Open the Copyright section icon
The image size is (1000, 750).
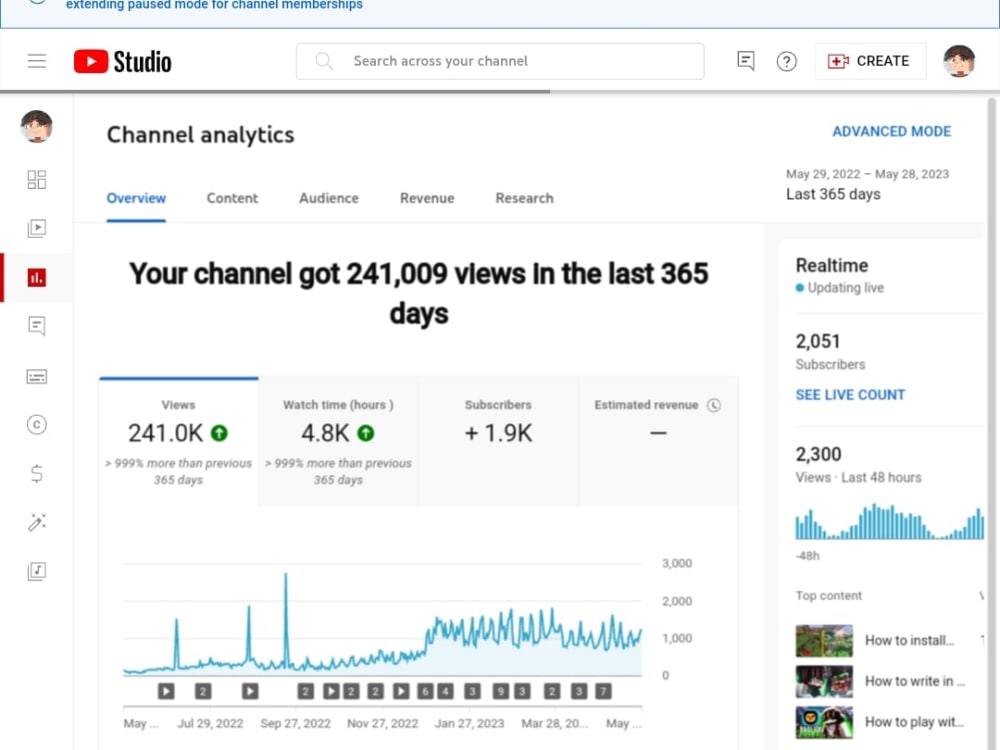[x=37, y=424]
